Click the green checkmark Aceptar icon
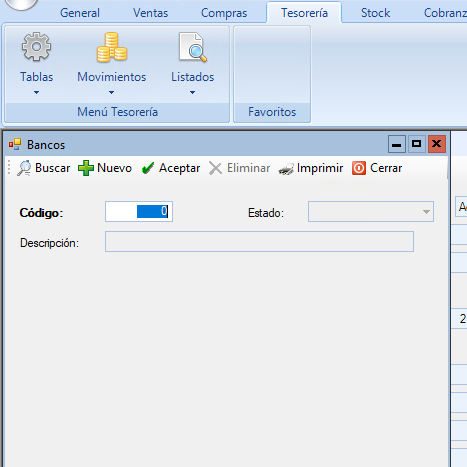Screen dimensions: 467x467 pos(148,168)
